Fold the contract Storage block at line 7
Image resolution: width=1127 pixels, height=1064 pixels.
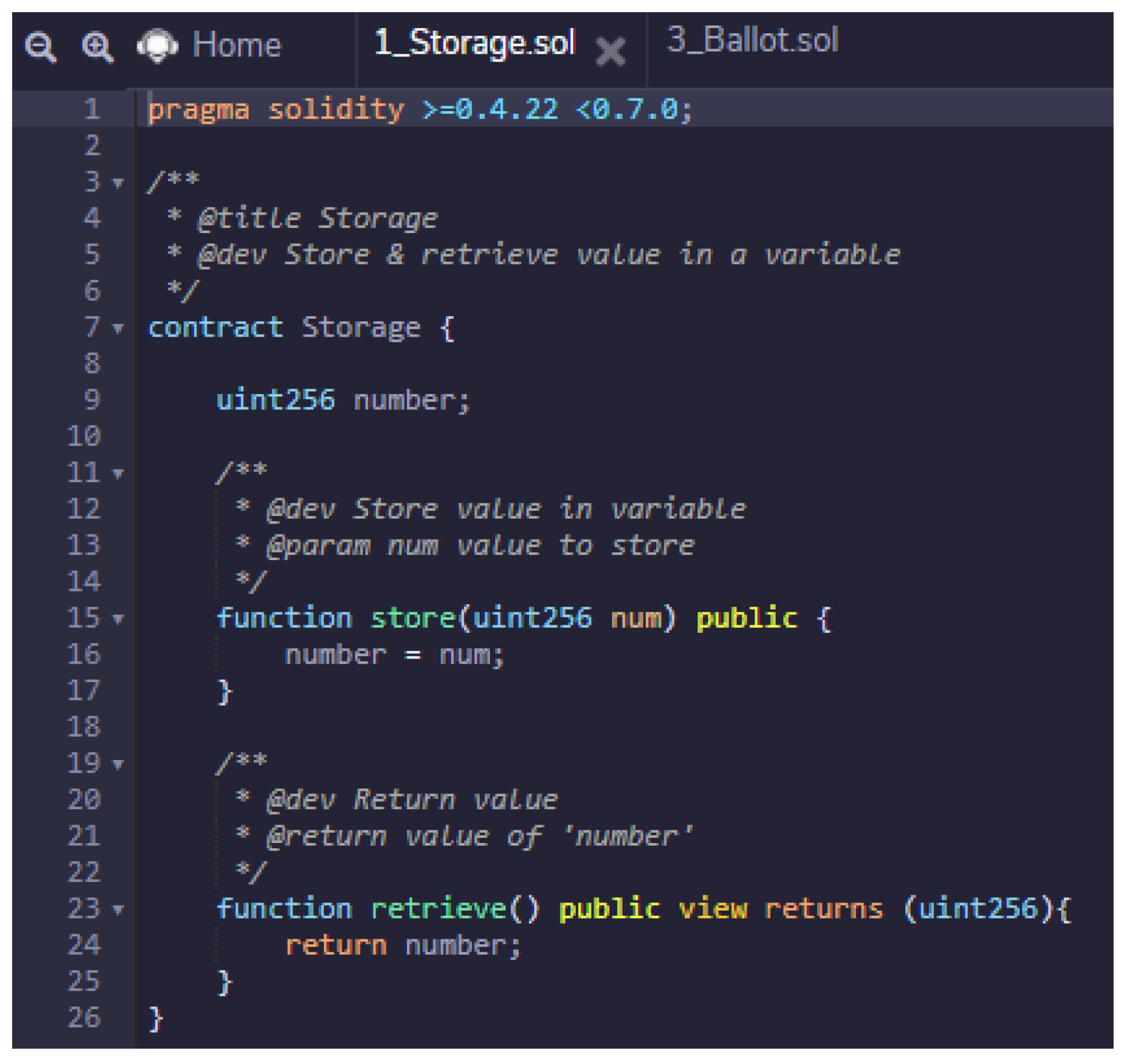(x=118, y=329)
